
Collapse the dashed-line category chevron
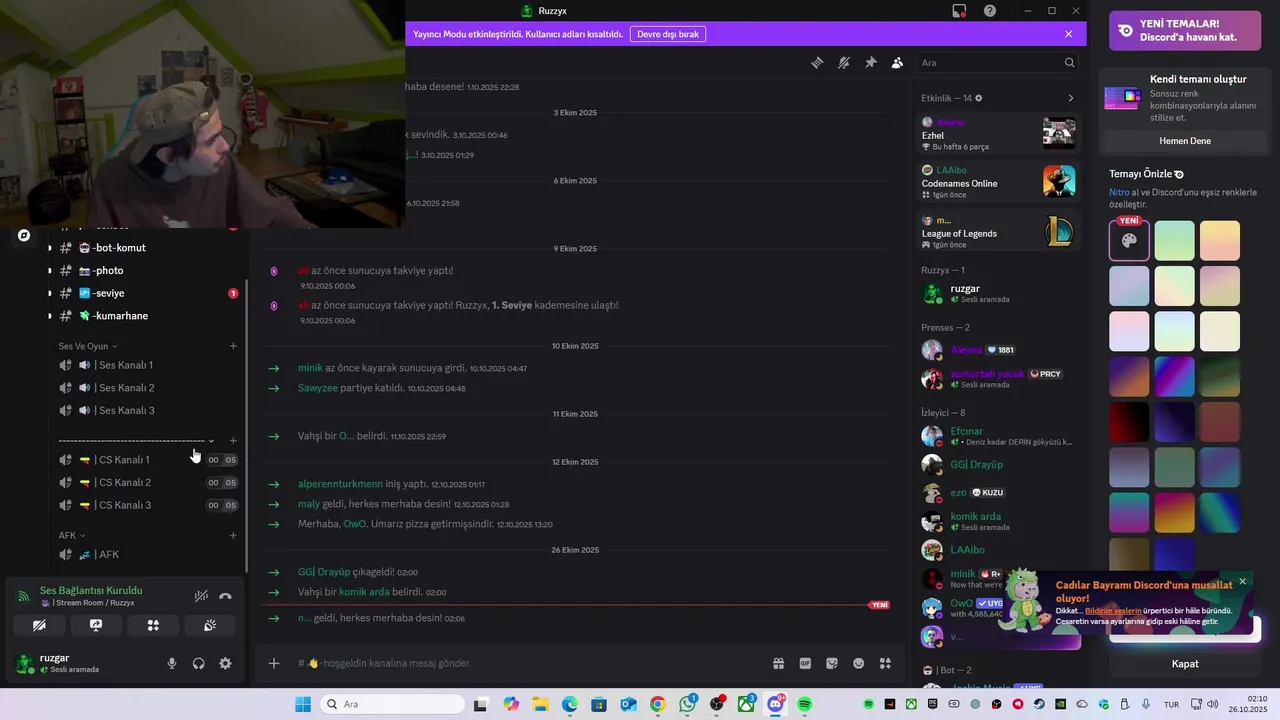(211, 440)
